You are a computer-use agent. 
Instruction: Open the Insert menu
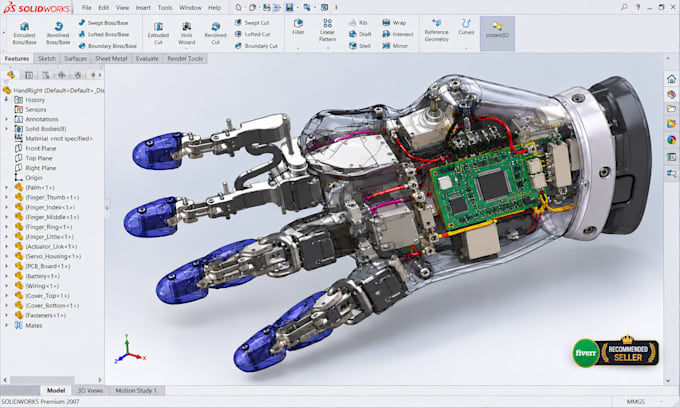tap(143, 7)
